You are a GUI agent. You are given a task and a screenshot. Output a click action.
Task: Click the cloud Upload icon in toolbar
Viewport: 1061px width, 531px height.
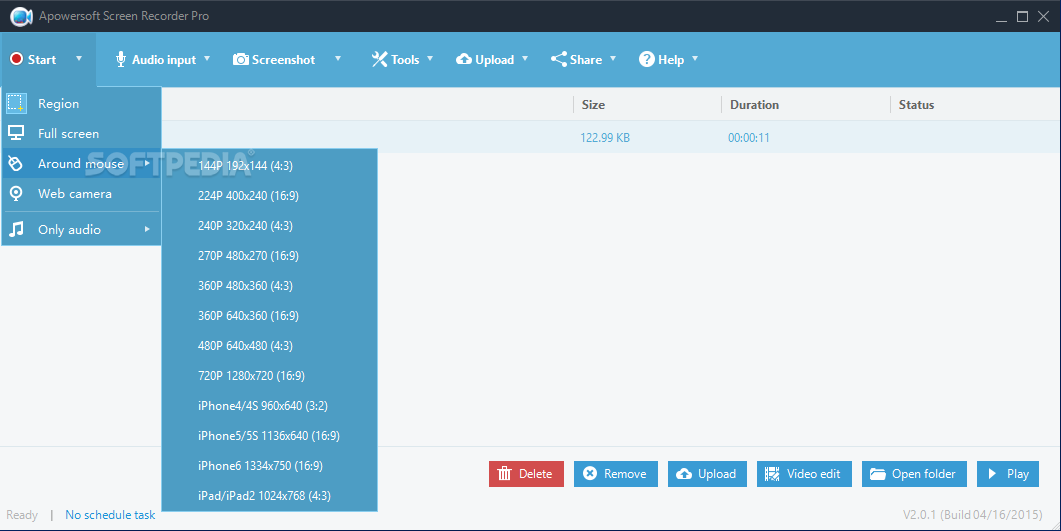[464, 60]
